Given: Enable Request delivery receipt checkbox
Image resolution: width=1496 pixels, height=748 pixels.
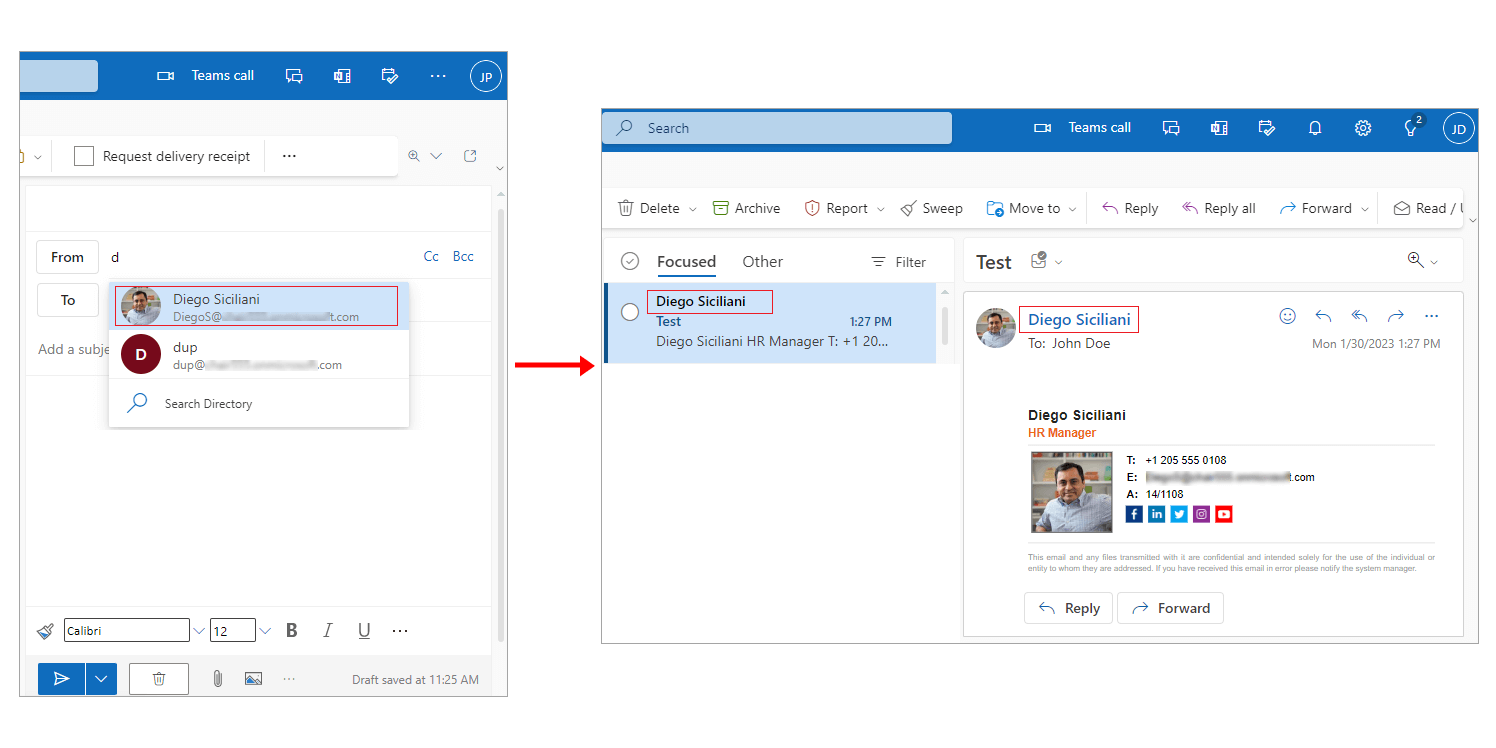Looking at the screenshot, I should click(x=84, y=156).
